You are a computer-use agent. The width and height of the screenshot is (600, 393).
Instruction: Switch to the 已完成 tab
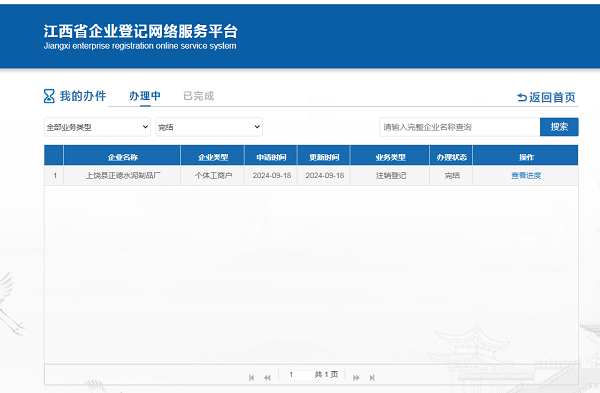click(x=199, y=96)
